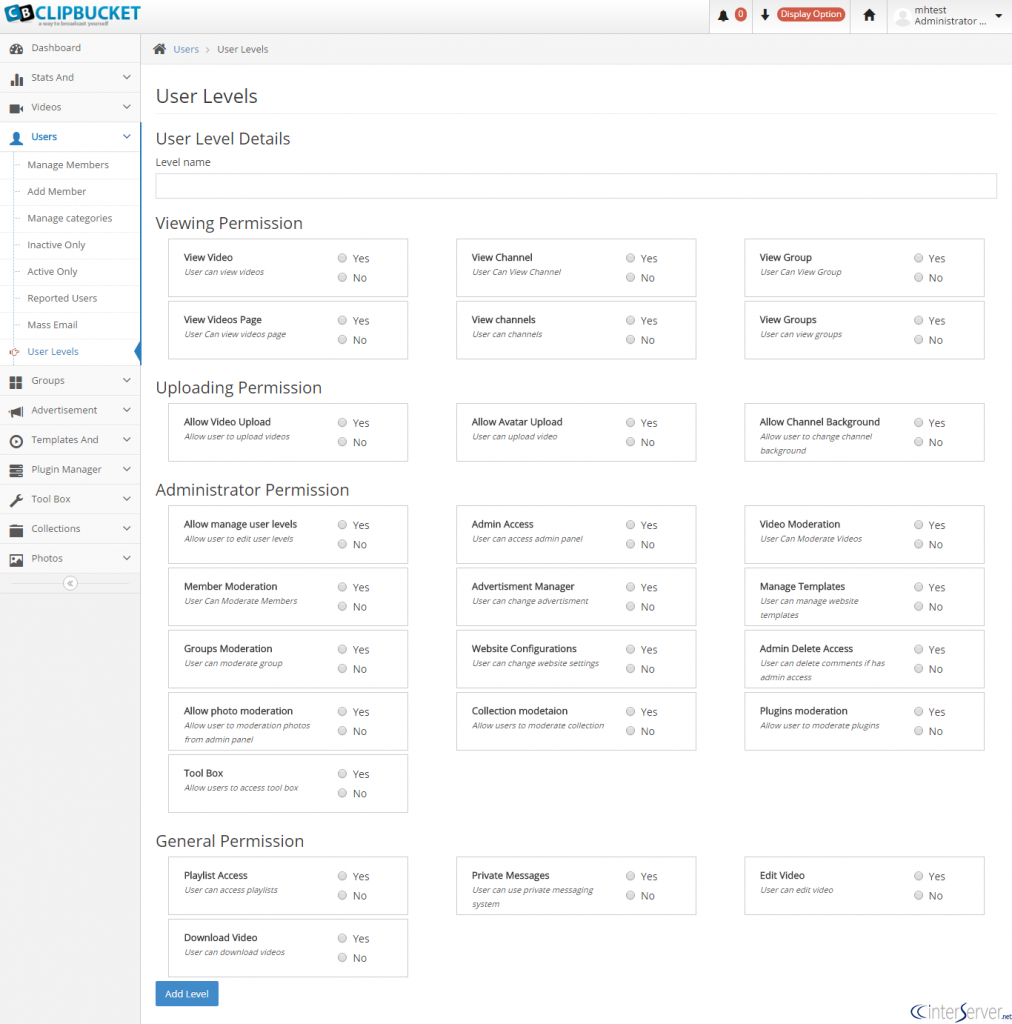Open Inactive Only submenu item
This screenshot has height=1024, width=1012.
click(56, 245)
